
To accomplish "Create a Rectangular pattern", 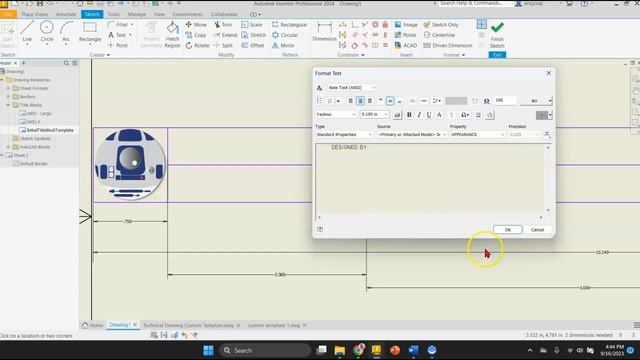I will pyautogui.click(x=289, y=24).
